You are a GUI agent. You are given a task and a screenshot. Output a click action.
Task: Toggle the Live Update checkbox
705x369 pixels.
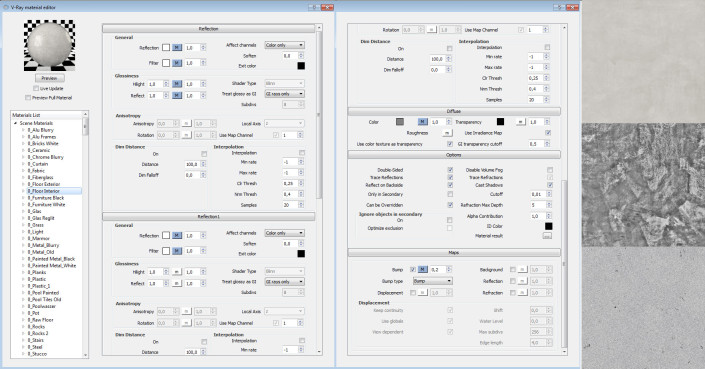tap(36, 89)
